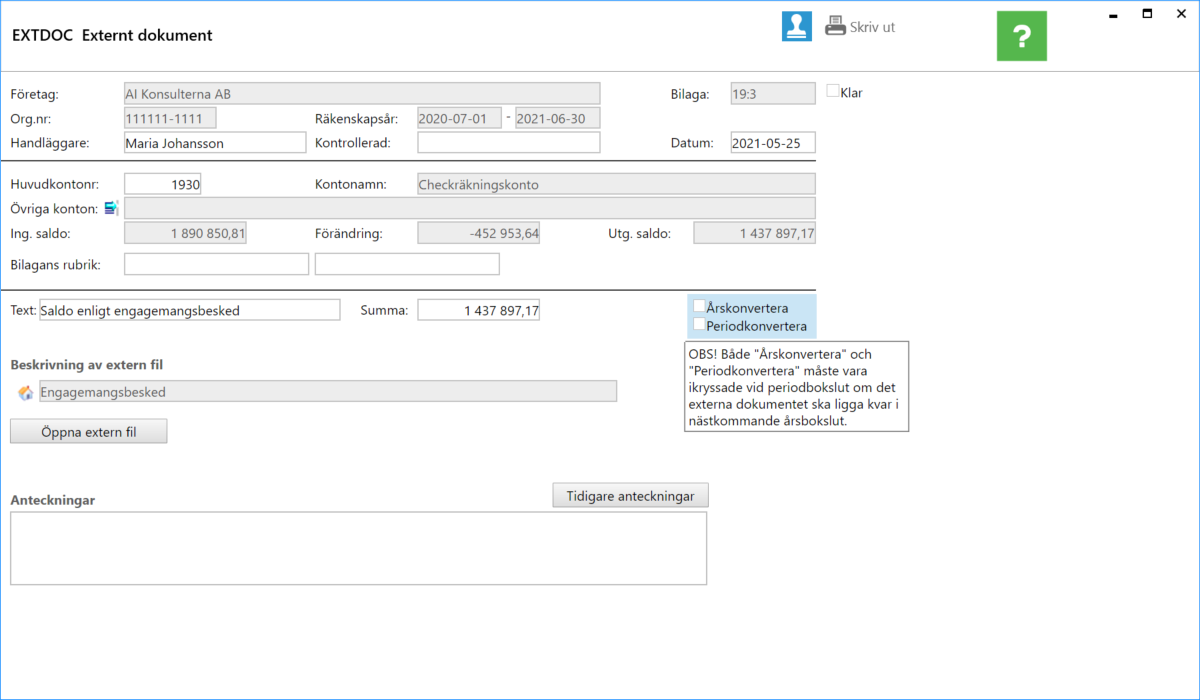1200x700 pixels.
Task: Focus the Kontrollerad input field
Action: 509,143
